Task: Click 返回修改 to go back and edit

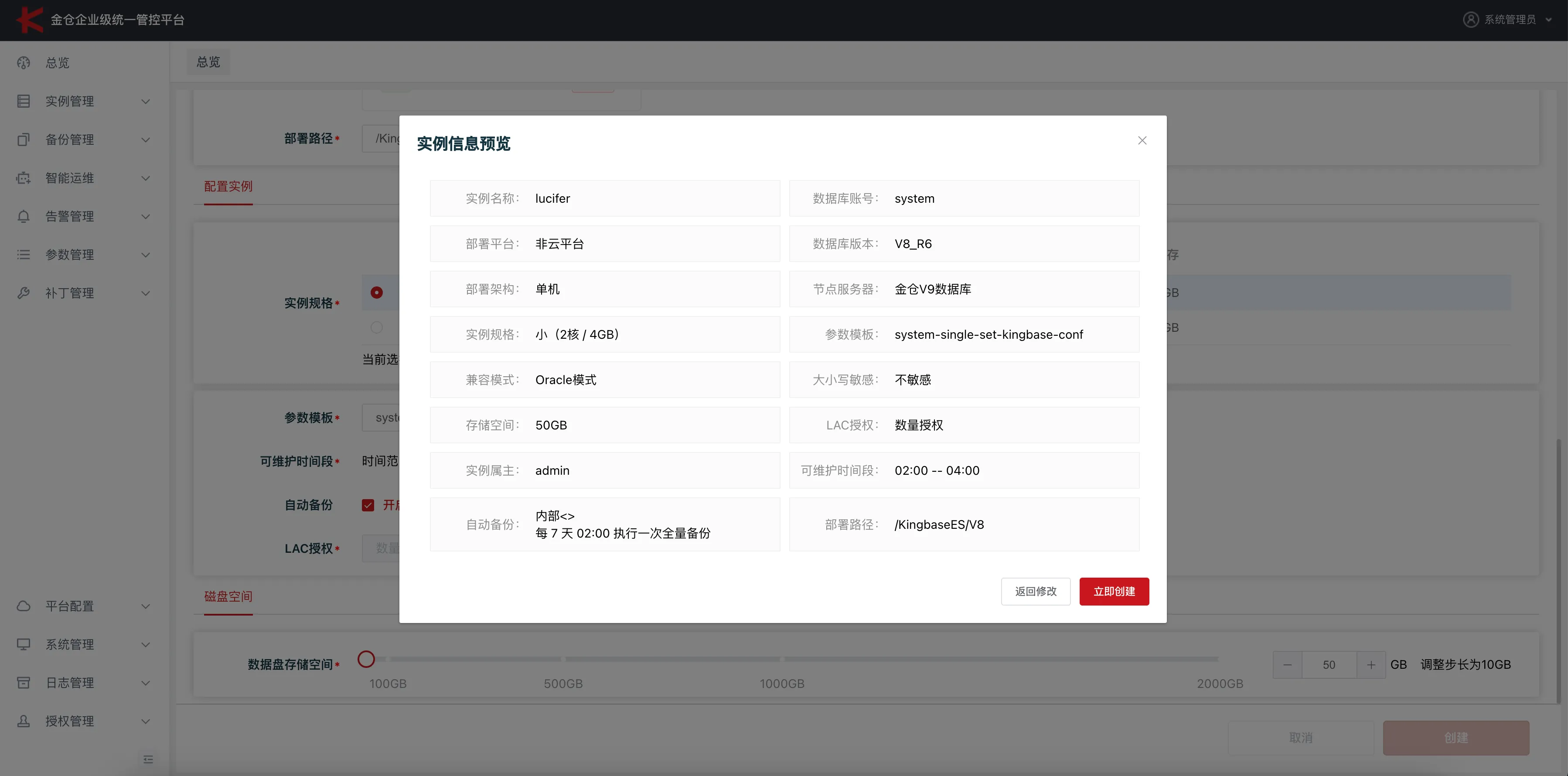Action: tap(1036, 591)
